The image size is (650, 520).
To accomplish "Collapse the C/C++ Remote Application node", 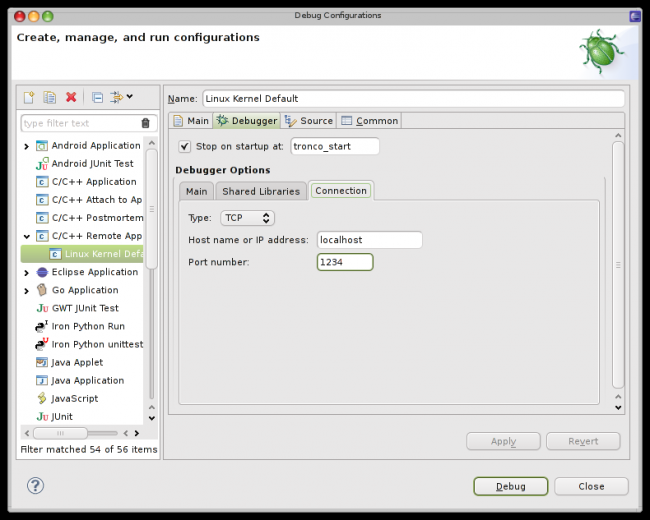I will click(x=27, y=236).
